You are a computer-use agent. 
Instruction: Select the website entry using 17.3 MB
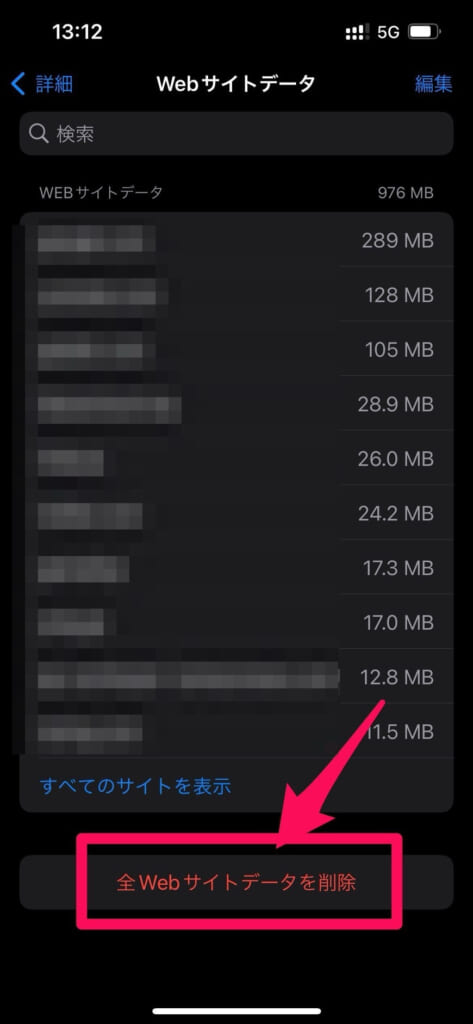[x=236, y=568]
